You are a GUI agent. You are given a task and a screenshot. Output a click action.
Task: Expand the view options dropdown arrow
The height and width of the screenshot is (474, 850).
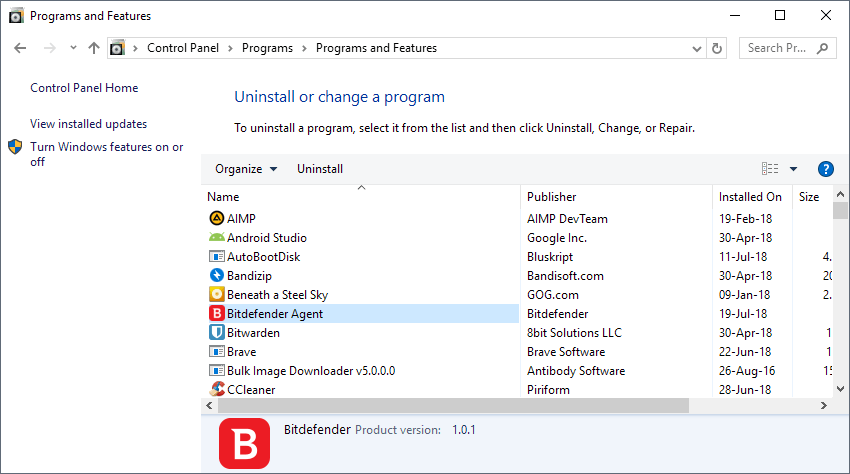tap(793, 169)
